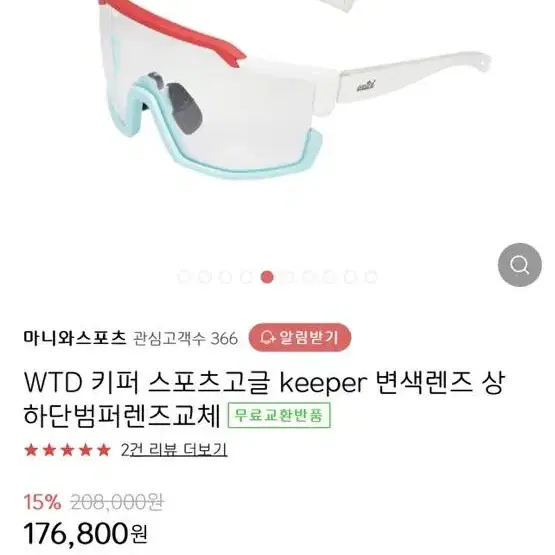Image resolution: width=555 pixels, height=555 pixels.
Task: Select the last image carousel dot
Action: (x=371, y=277)
